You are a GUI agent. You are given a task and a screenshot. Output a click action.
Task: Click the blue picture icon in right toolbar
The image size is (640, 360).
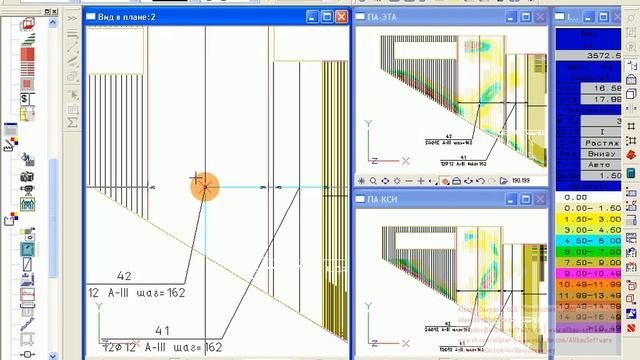tap(631, 313)
